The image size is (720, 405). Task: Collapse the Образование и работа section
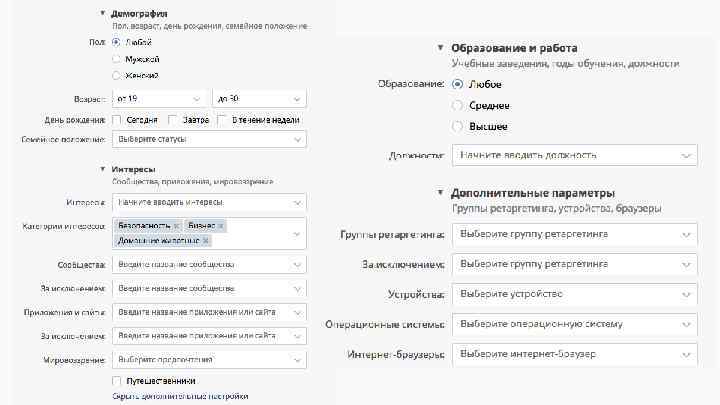(x=441, y=47)
